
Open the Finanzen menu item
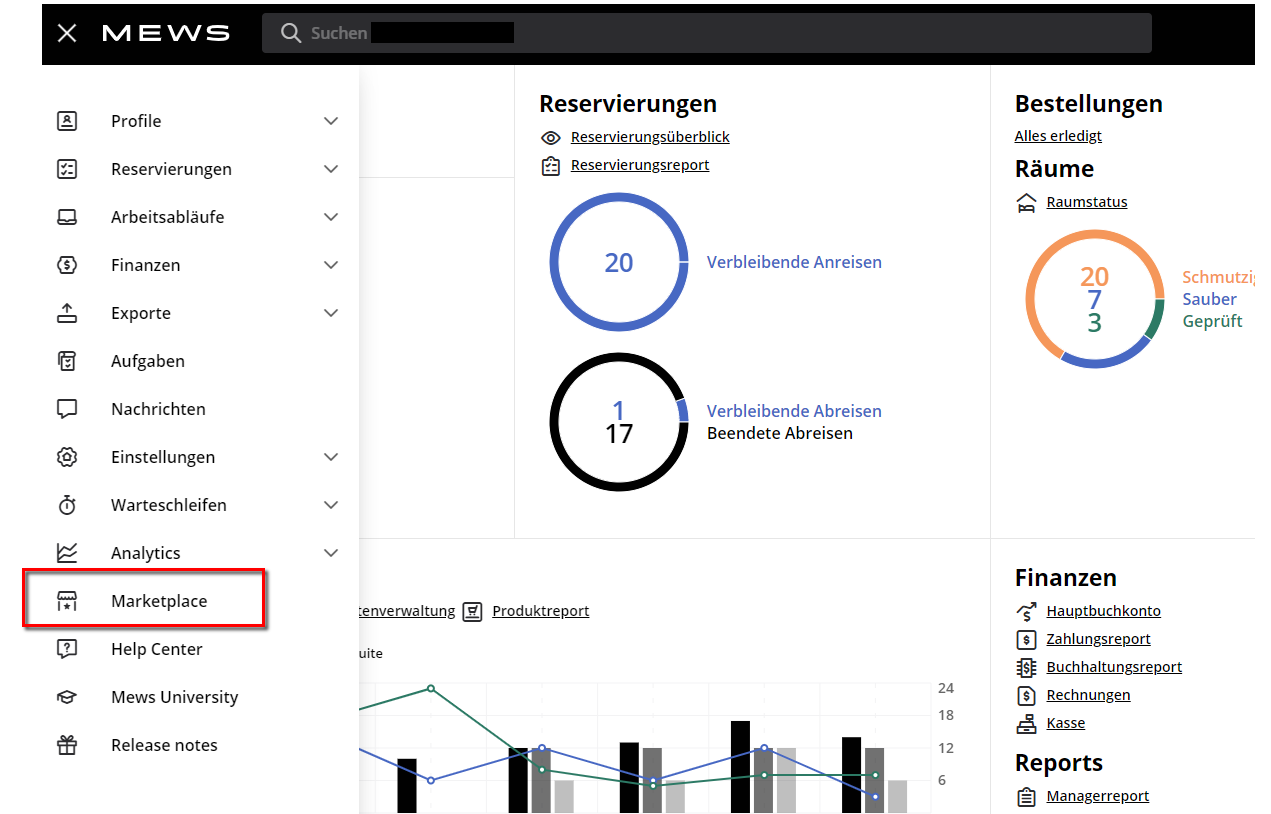[146, 265]
